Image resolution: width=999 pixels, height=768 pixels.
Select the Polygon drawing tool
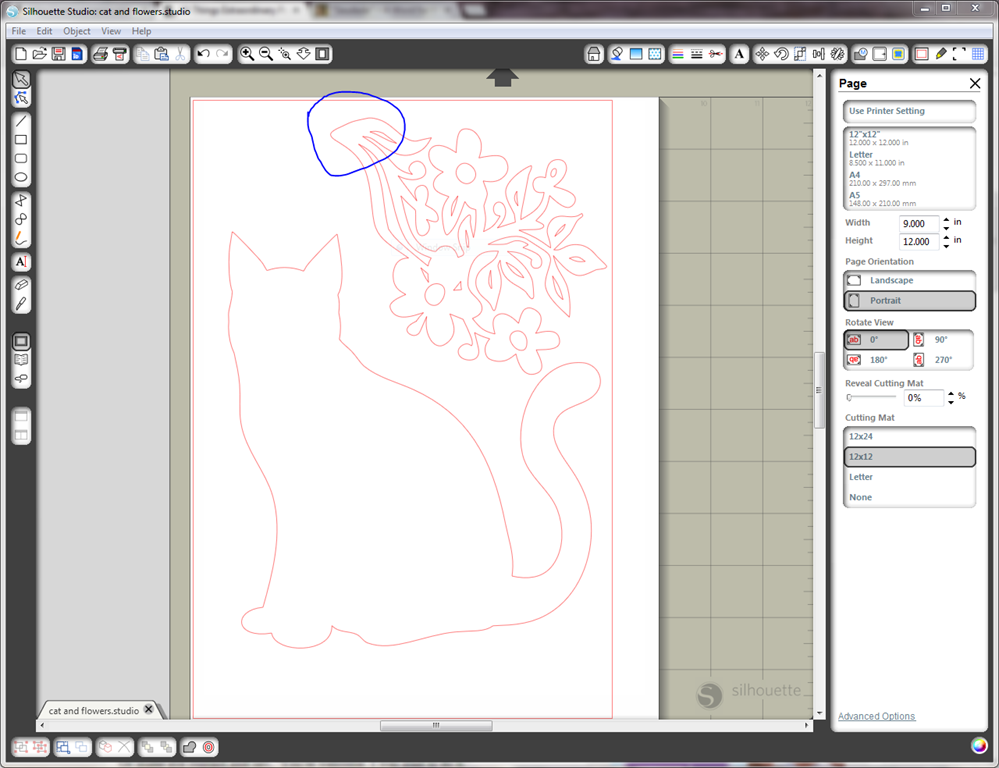[21, 200]
